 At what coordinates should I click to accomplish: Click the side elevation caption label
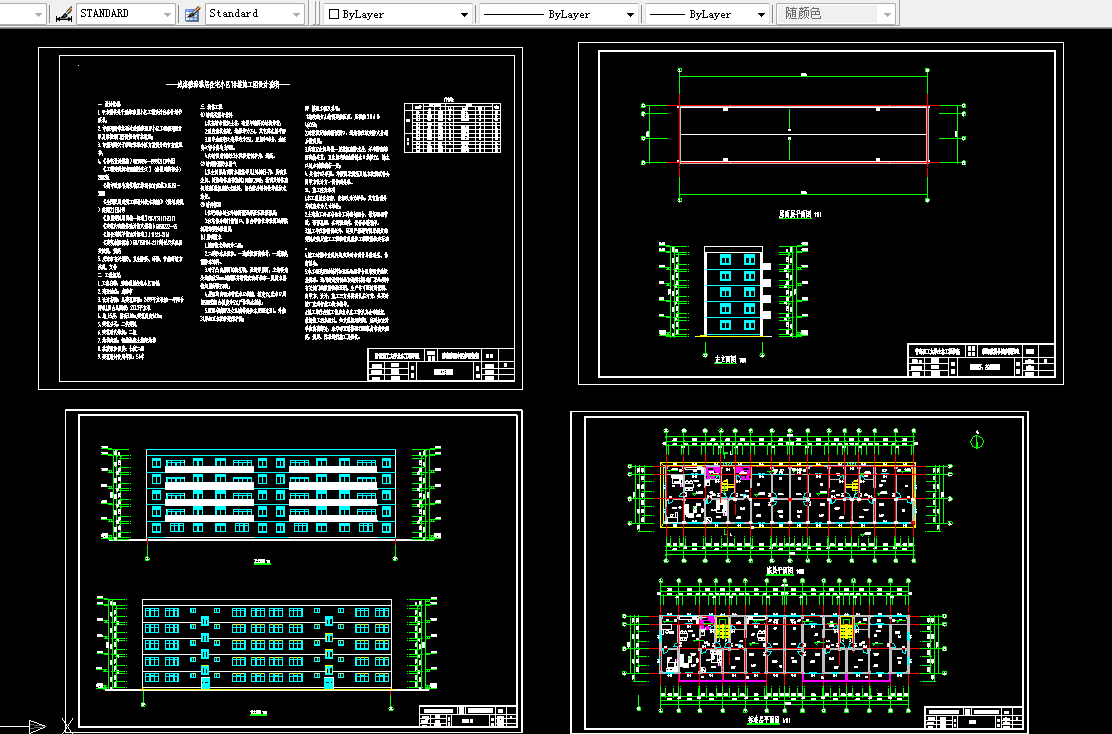(730, 360)
